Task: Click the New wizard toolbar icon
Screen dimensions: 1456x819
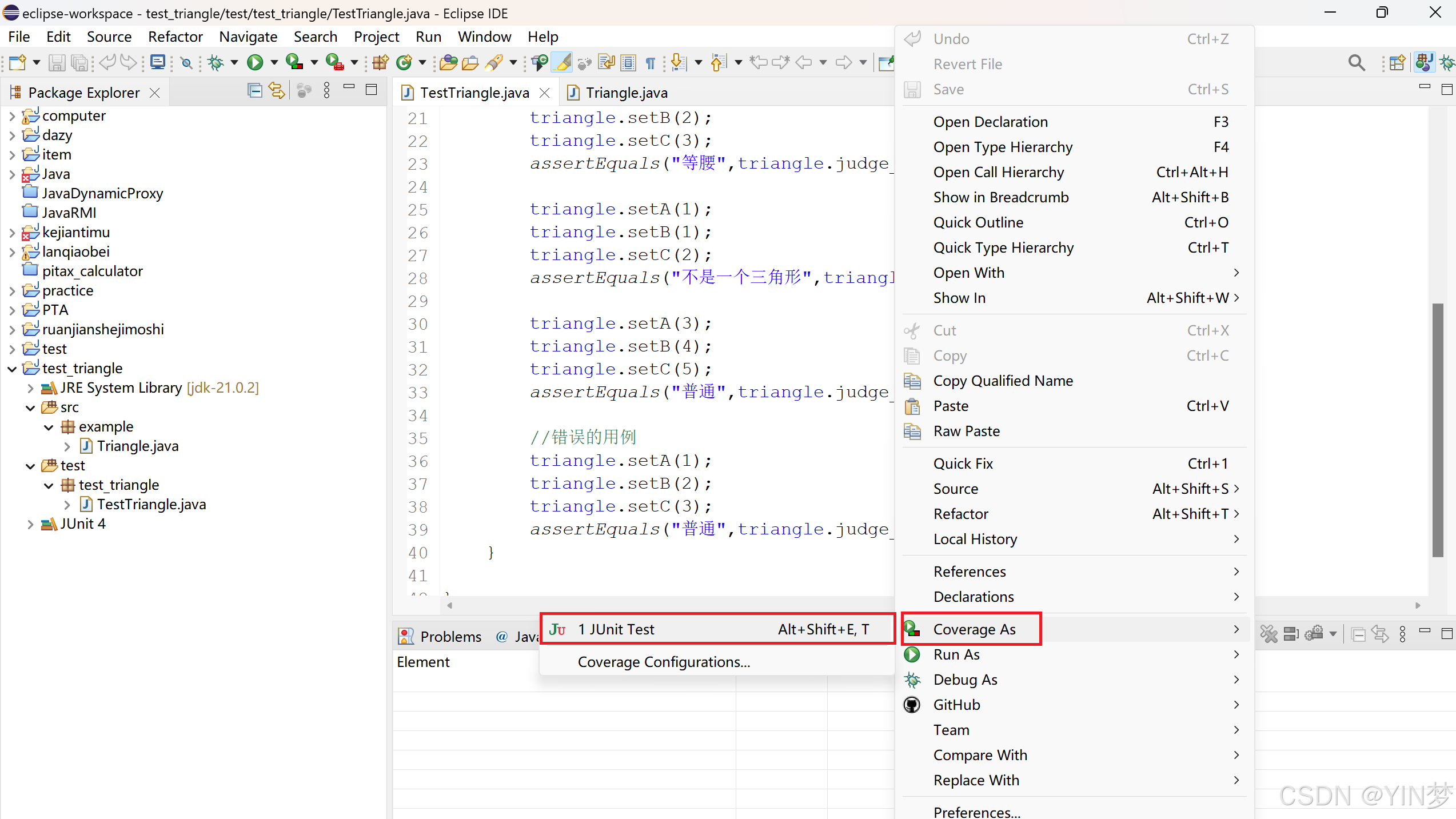Action: pyautogui.click(x=17, y=62)
